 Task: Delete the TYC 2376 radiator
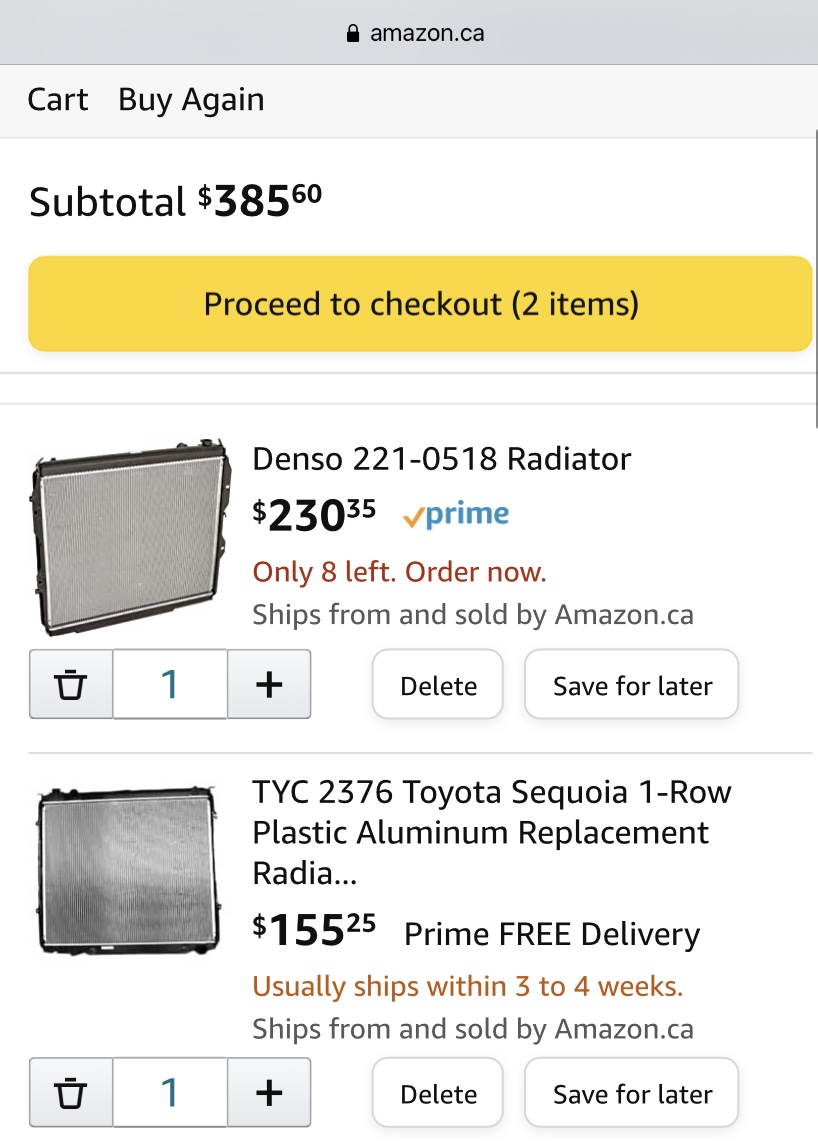[x=438, y=1094]
